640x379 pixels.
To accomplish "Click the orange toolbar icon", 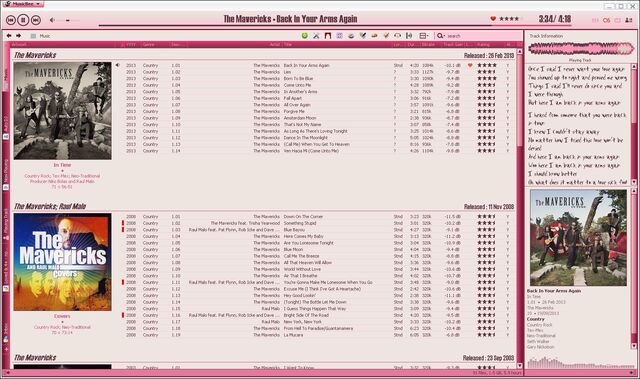I will pos(374,36).
